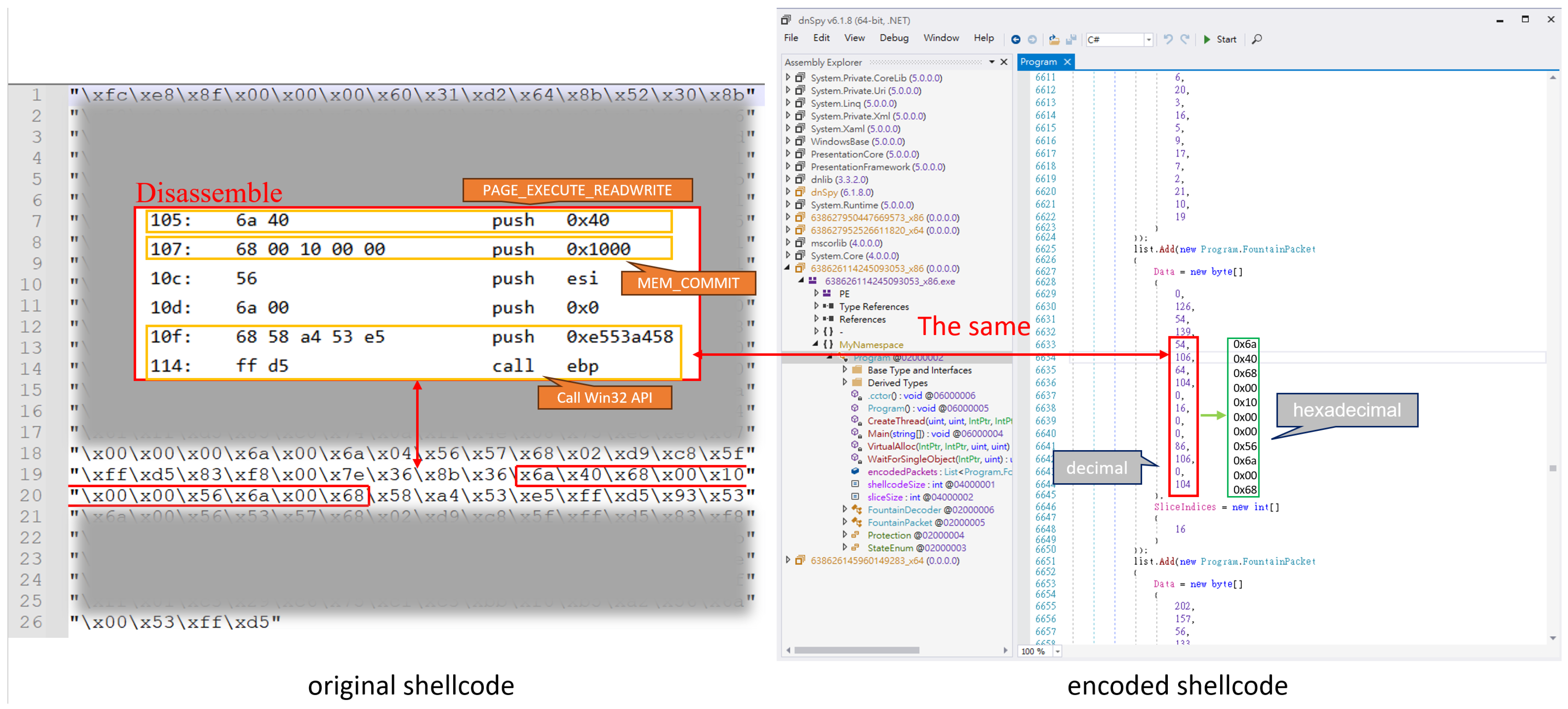Open the C# language dropdown
This screenshot has height=709, width=1568.
(1148, 40)
